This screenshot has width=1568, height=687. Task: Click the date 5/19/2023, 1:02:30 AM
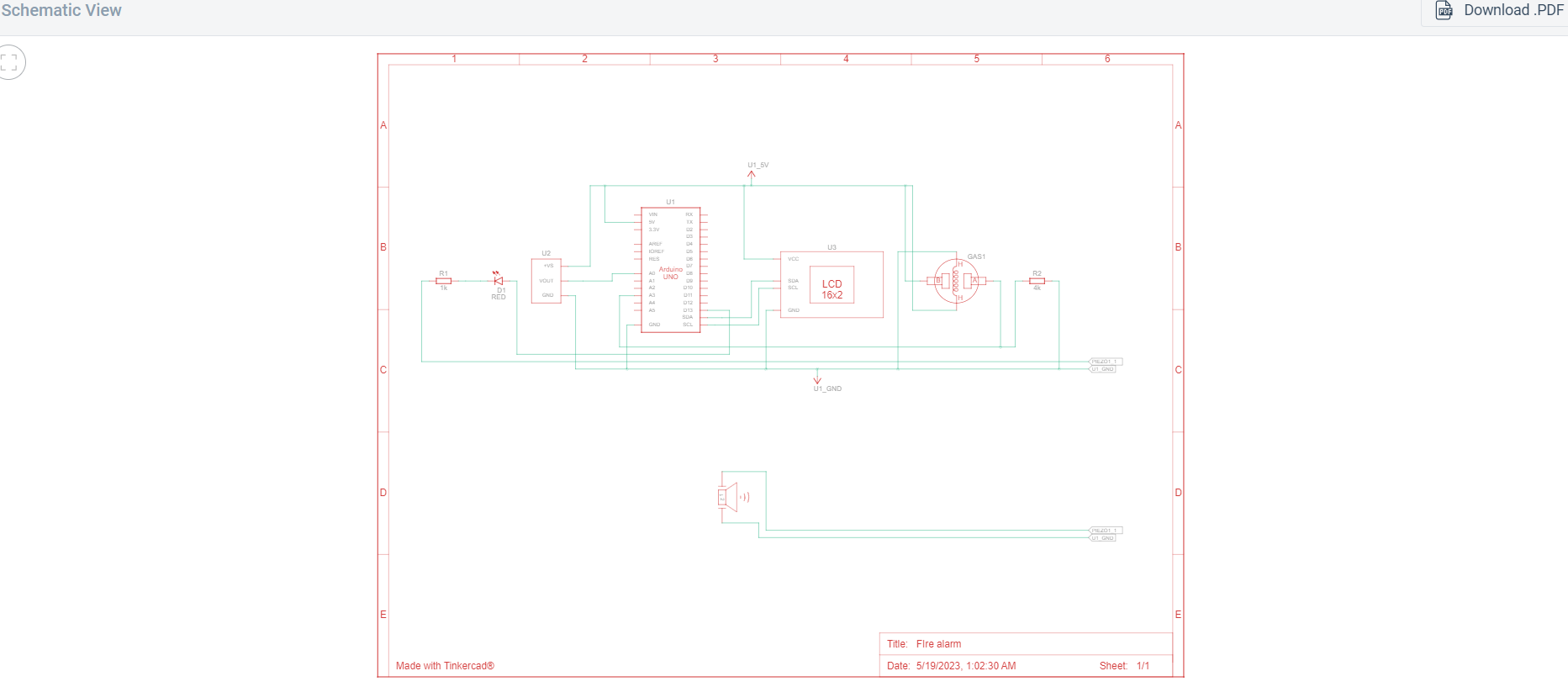[966, 666]
